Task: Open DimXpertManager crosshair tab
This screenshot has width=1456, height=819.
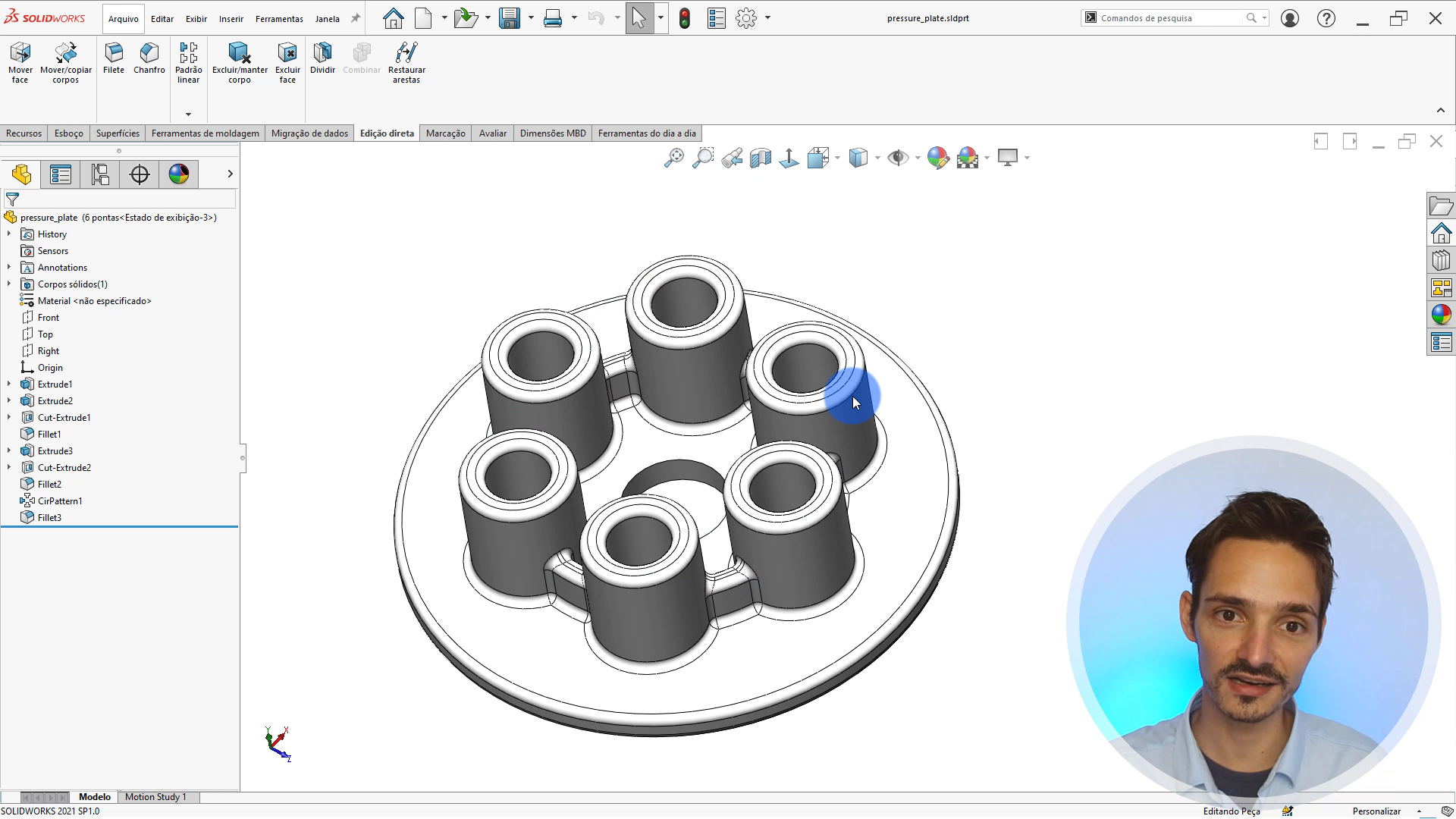Action: (140, 174)
